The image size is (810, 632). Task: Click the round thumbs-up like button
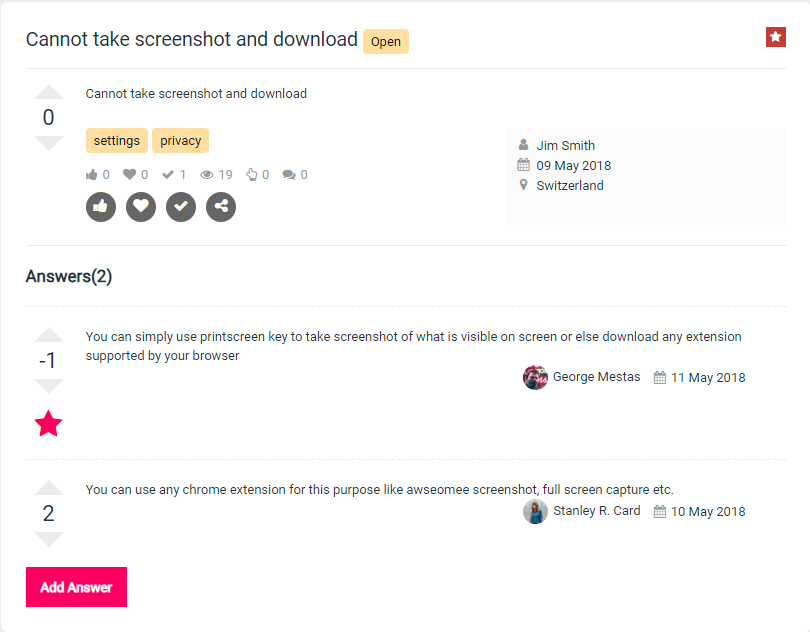[x=101, y=207]
